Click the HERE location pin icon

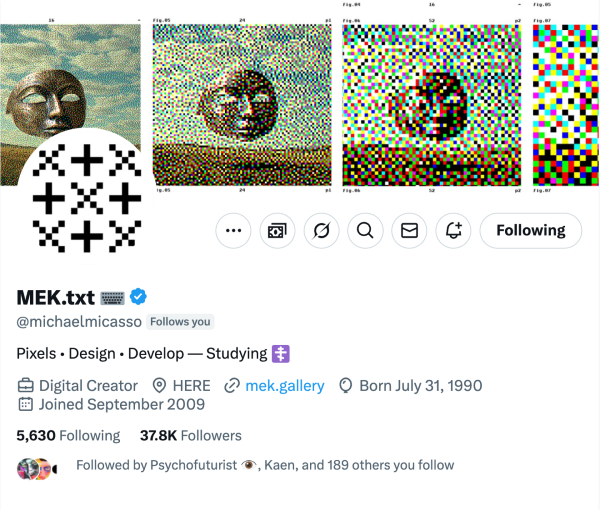coord(159,385)
